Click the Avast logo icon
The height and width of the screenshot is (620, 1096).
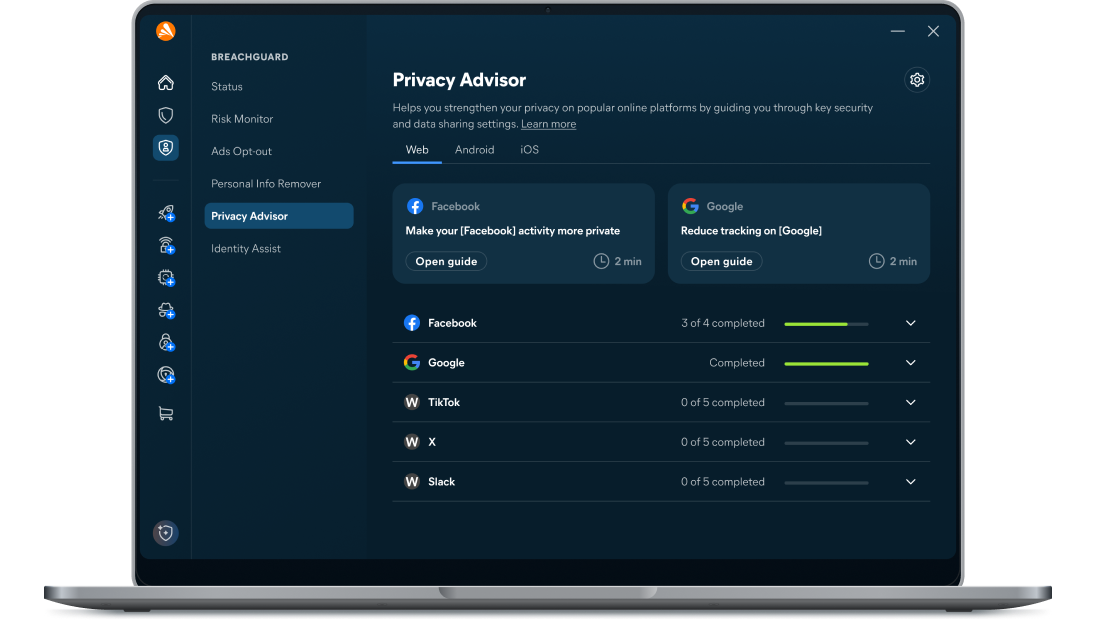pyautogui.click(x=166, y=31)
